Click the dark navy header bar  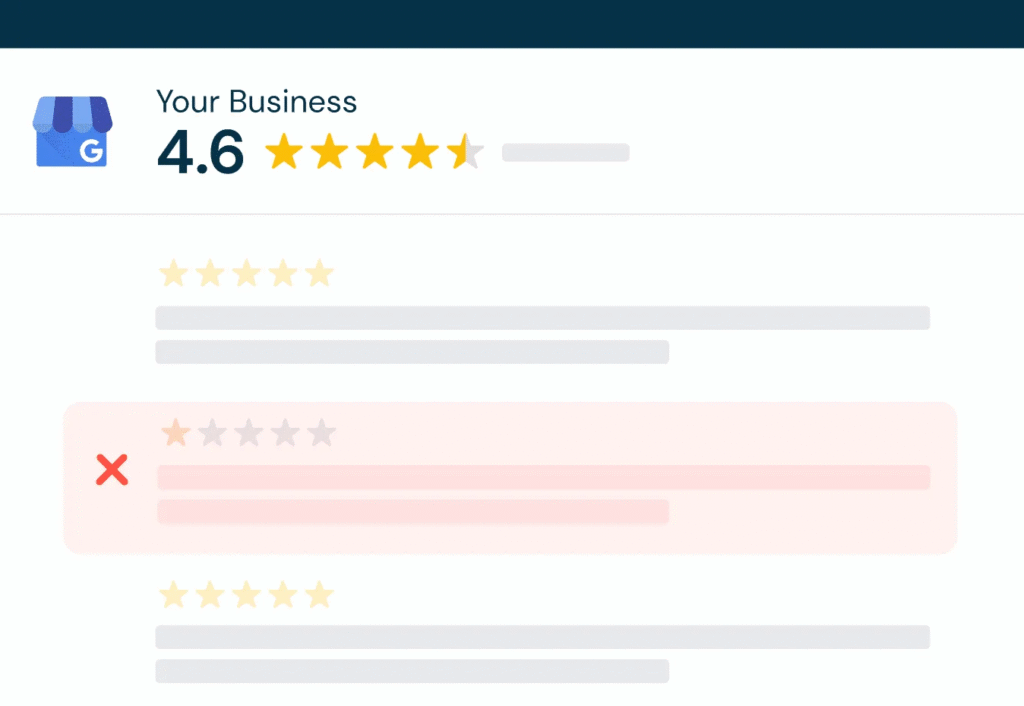click(512, 23)
